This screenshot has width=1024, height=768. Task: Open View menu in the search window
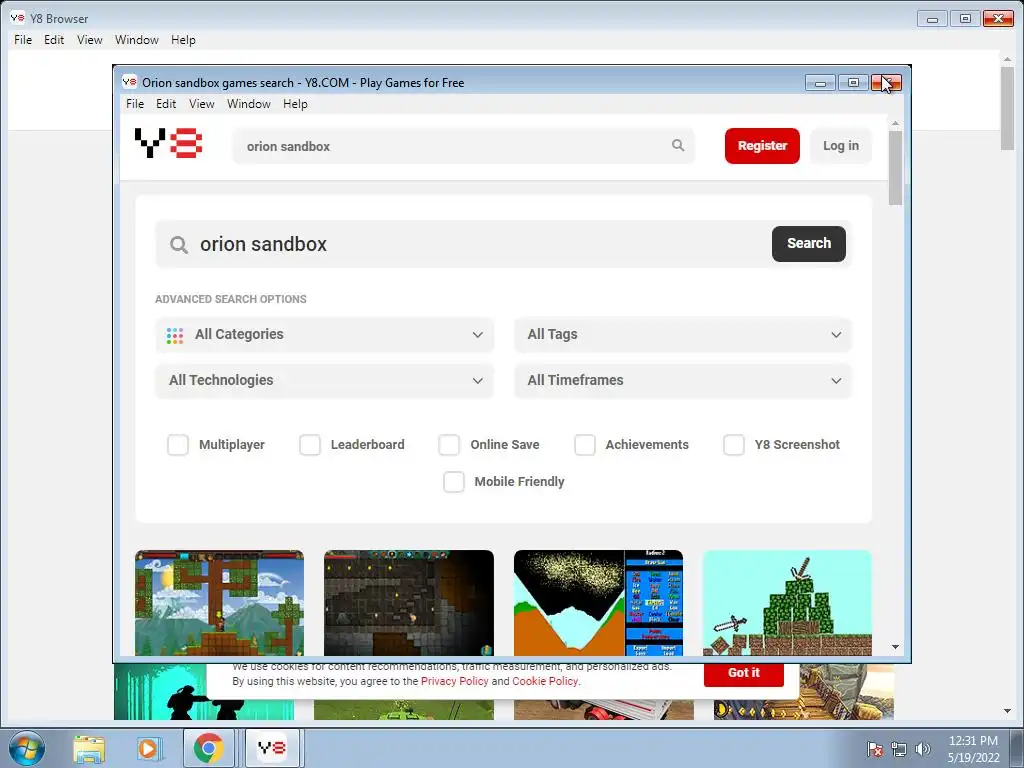point(202,104)
